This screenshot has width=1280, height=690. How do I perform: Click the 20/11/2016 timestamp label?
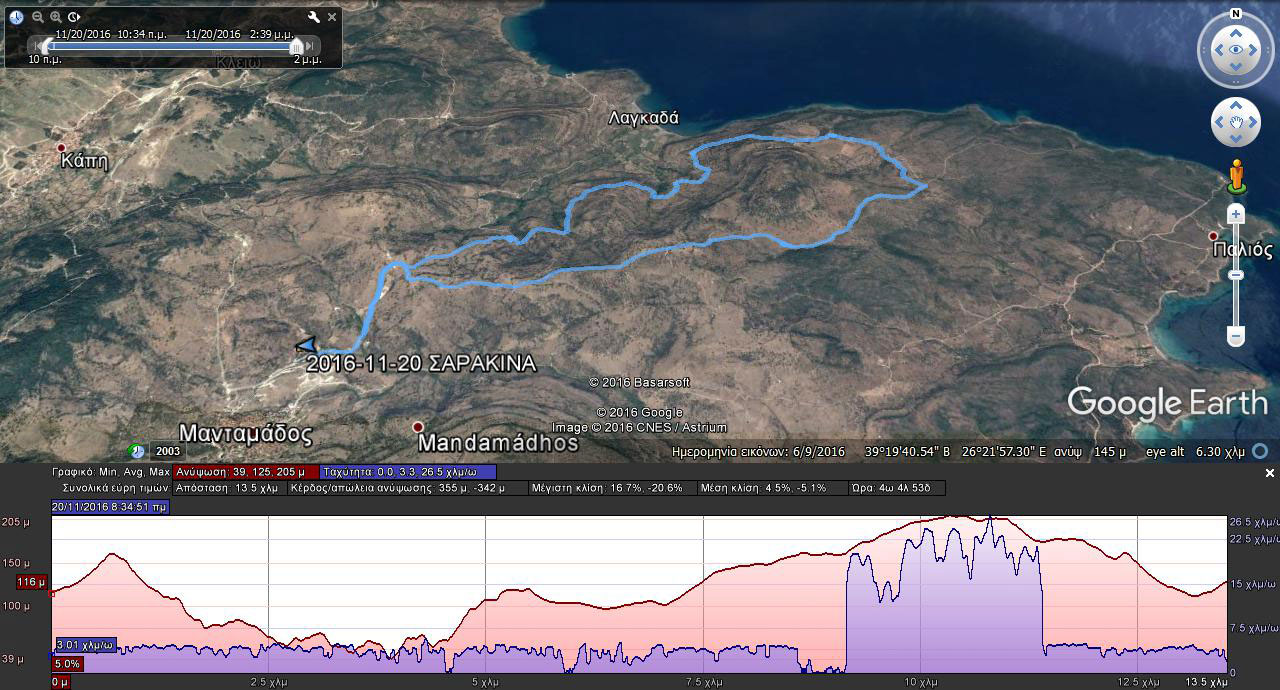[x=110, y=507]
